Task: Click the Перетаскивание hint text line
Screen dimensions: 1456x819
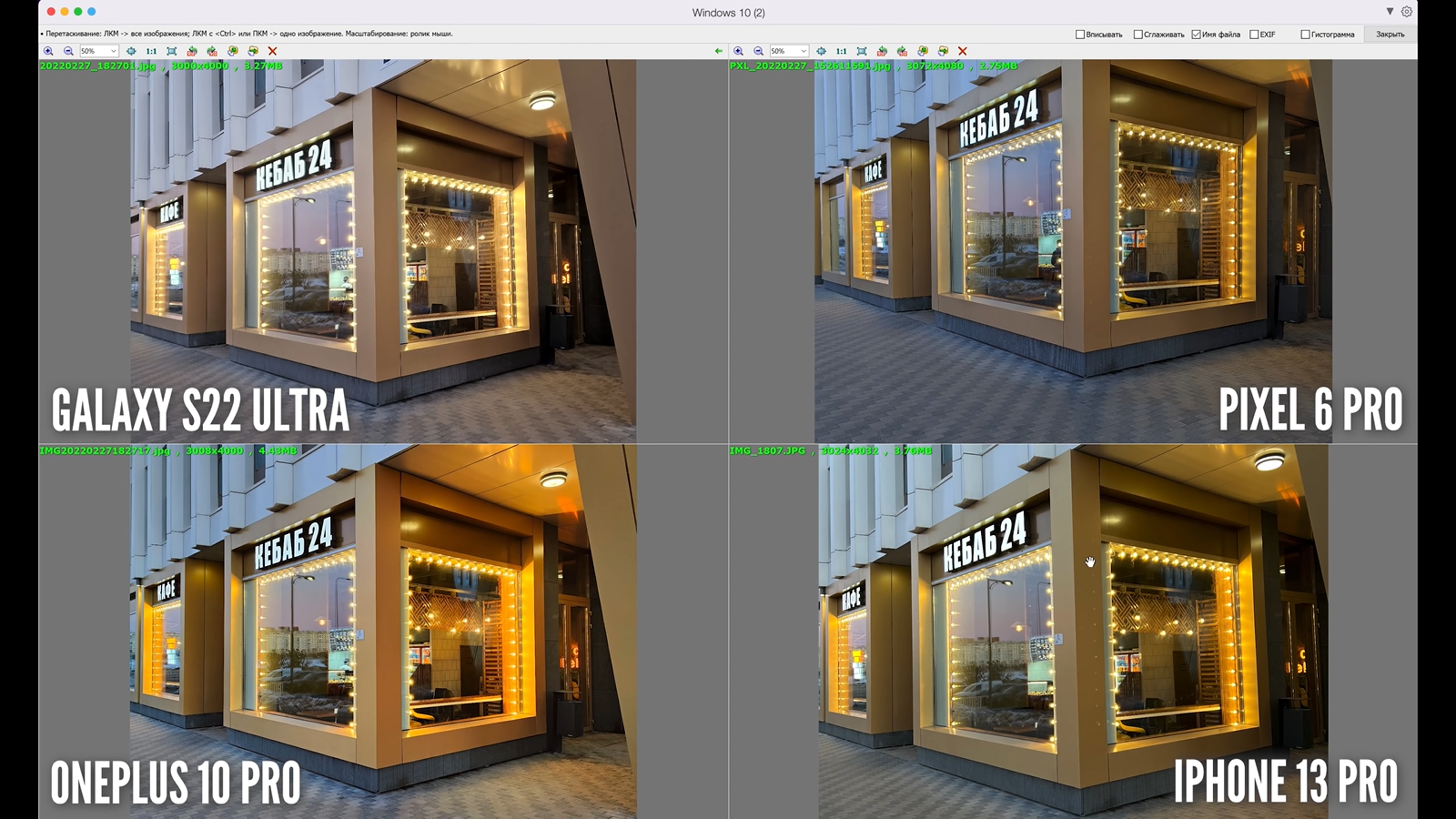Action: 248,34
